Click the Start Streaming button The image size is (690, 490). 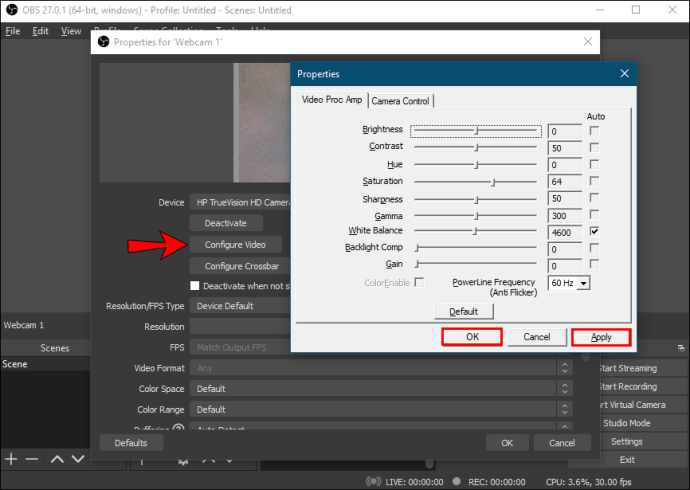642,368
